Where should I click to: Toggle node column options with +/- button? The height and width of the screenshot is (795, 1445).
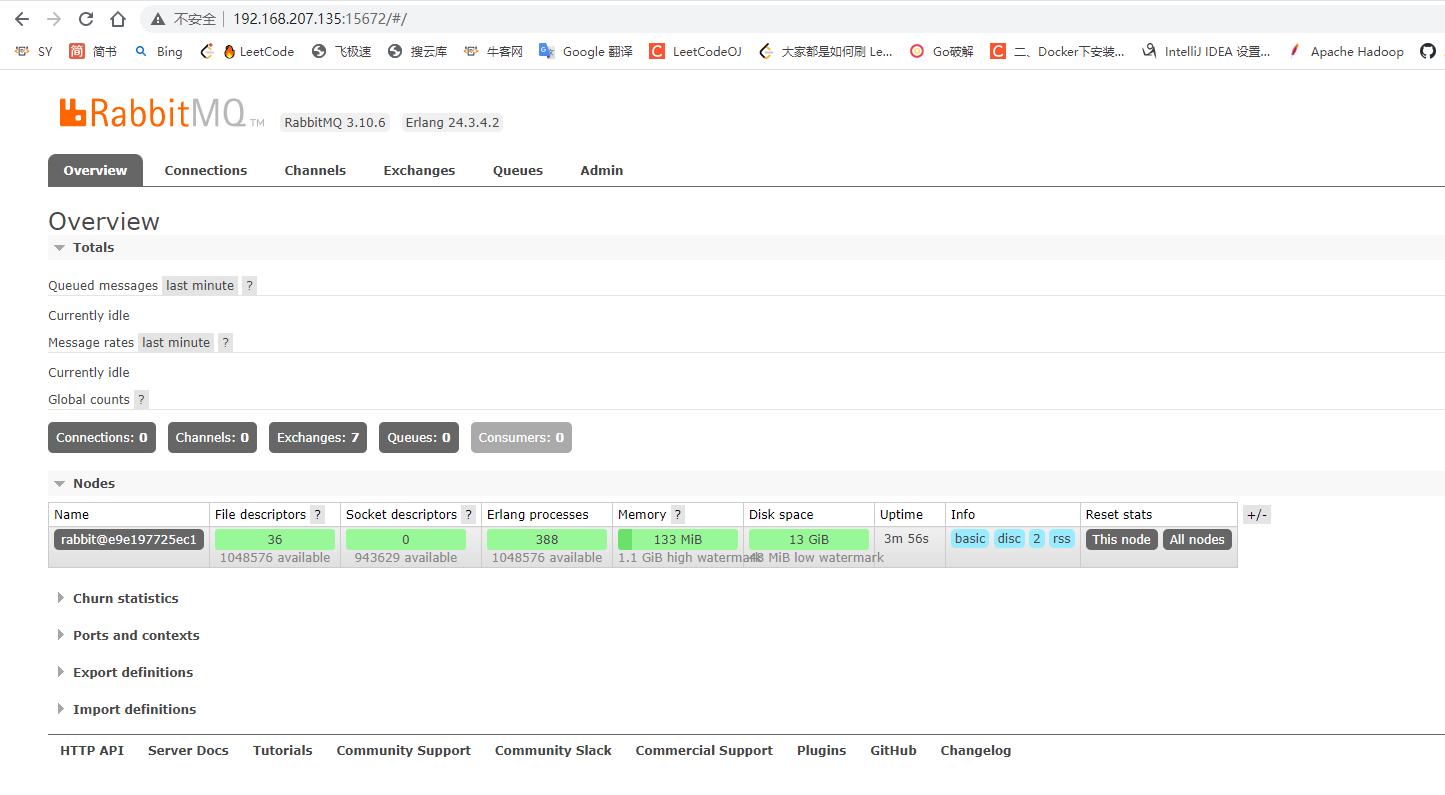click(x=1257, y=515)
